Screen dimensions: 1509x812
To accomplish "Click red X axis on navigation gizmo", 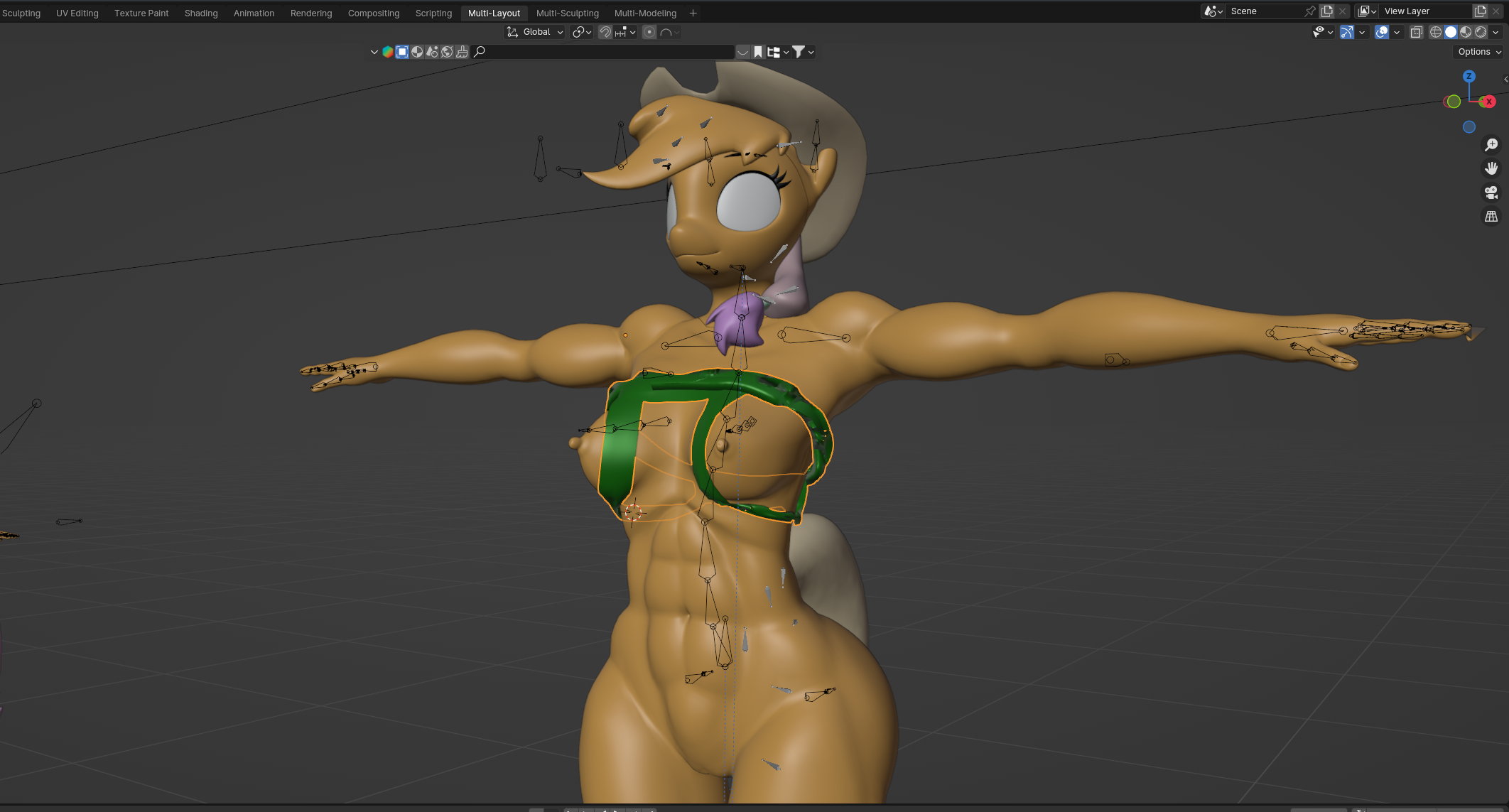I will click(x=1488, y=102).
